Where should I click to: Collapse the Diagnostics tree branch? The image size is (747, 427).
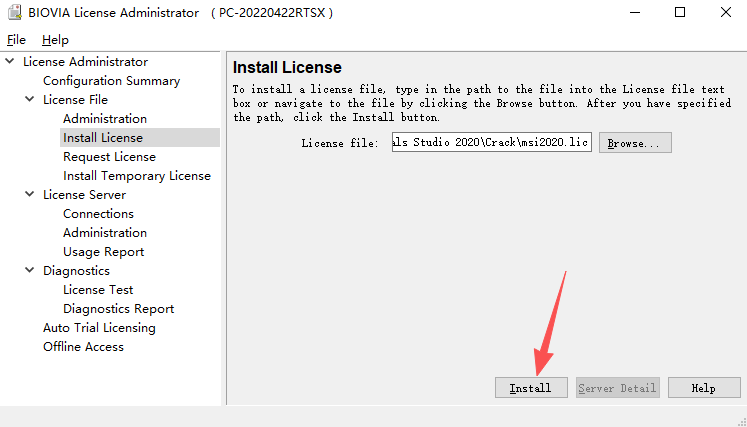point(30,271)
